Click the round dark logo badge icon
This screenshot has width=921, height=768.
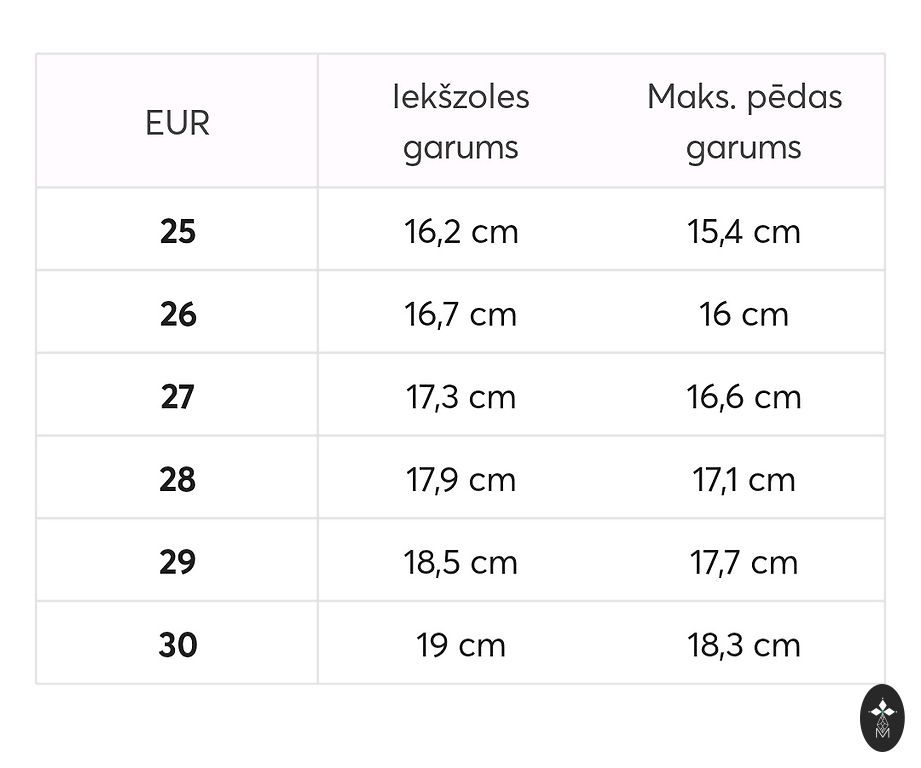tap(882, 717)
